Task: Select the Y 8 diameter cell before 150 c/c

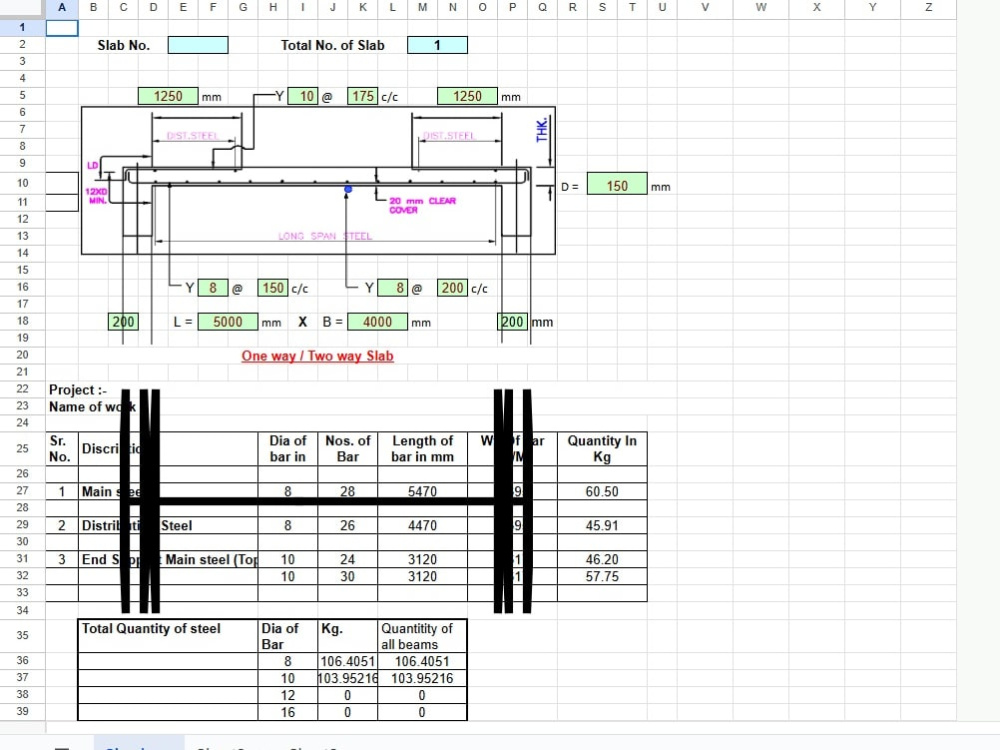Action: pos(213,288)
